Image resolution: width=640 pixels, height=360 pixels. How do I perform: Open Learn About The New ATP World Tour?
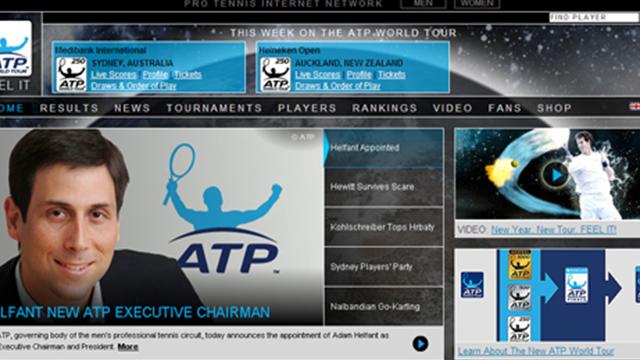[x=536, y=351]
